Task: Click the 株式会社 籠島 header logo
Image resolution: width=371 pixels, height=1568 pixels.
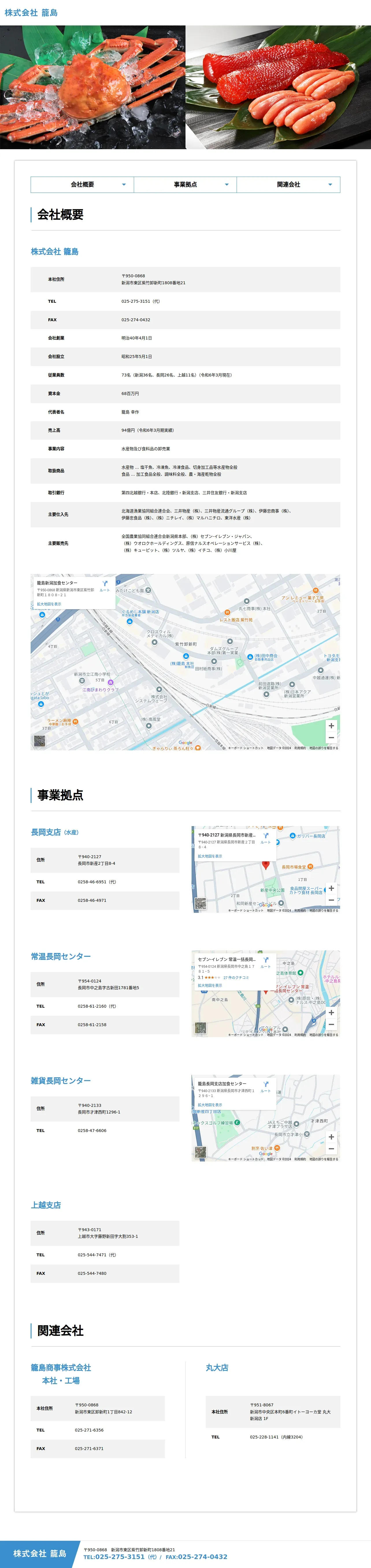Action: [x=31, y=13]
